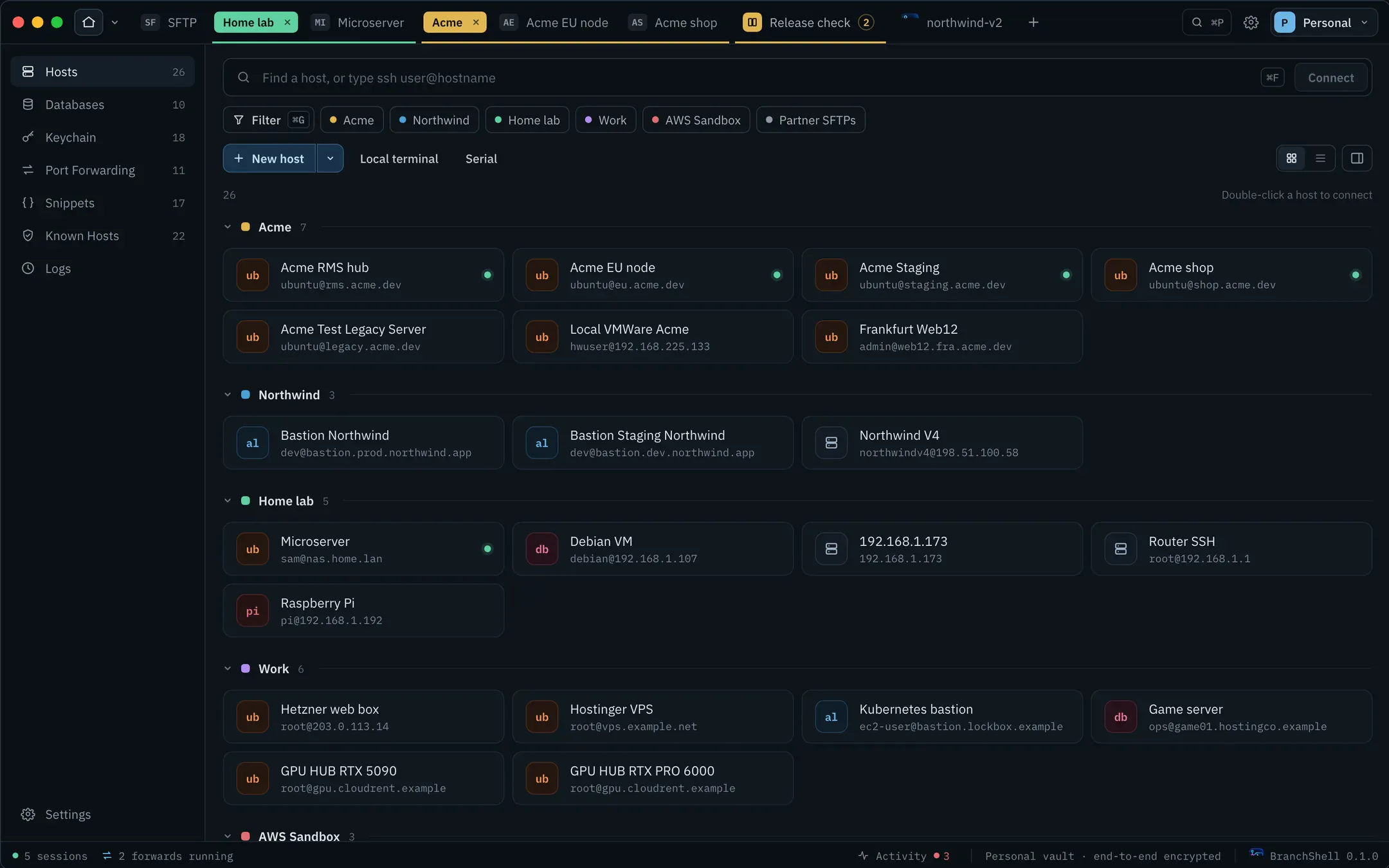The height and width of the screenshot is (868, 1389).
Task: Click the Debian VM db icon
Action: pyautogui.click(x=541, y=549)
